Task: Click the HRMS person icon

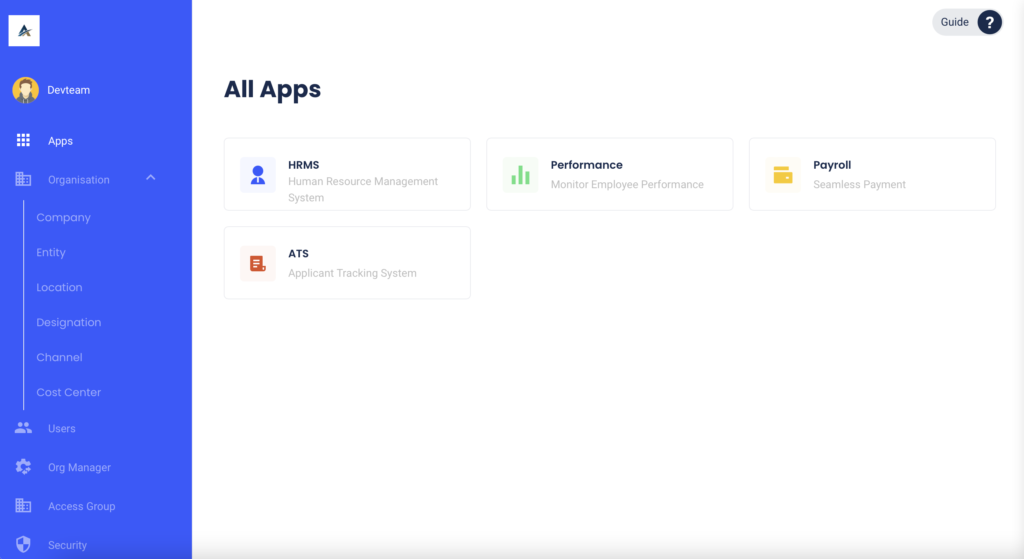Action: 258,175
